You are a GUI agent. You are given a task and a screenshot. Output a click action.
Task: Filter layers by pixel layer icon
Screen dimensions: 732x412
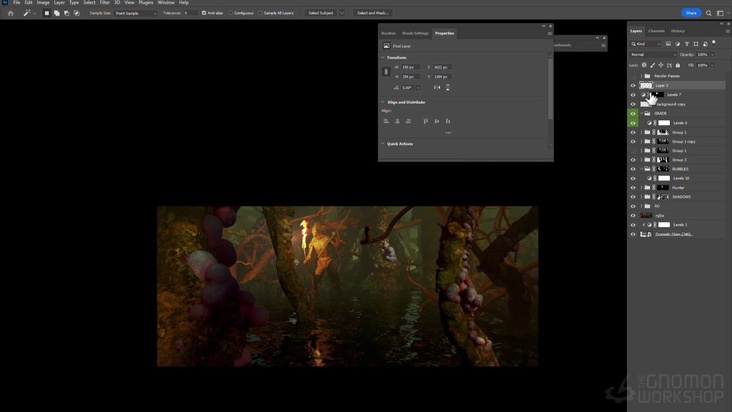(668, 44)
